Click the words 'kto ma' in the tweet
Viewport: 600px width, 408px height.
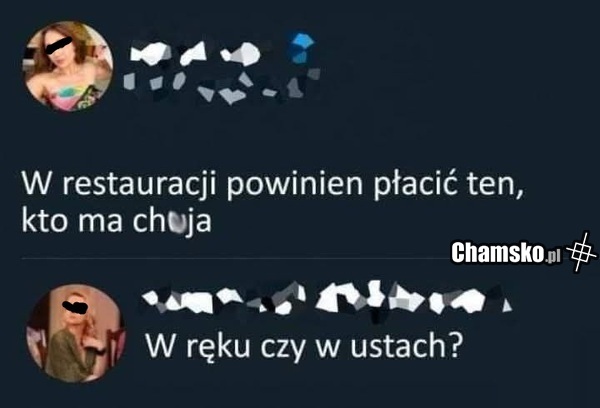point(72,221)
